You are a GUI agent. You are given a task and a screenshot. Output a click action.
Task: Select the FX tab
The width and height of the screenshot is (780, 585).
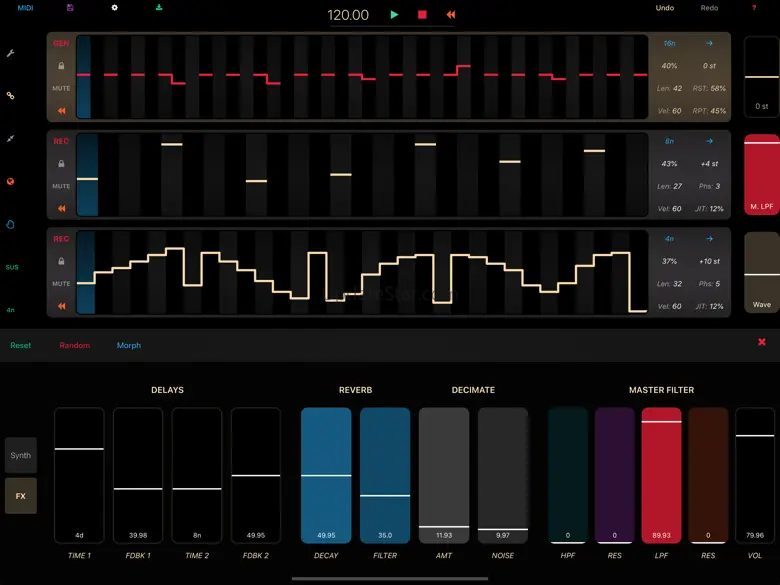tap(21, 495)
